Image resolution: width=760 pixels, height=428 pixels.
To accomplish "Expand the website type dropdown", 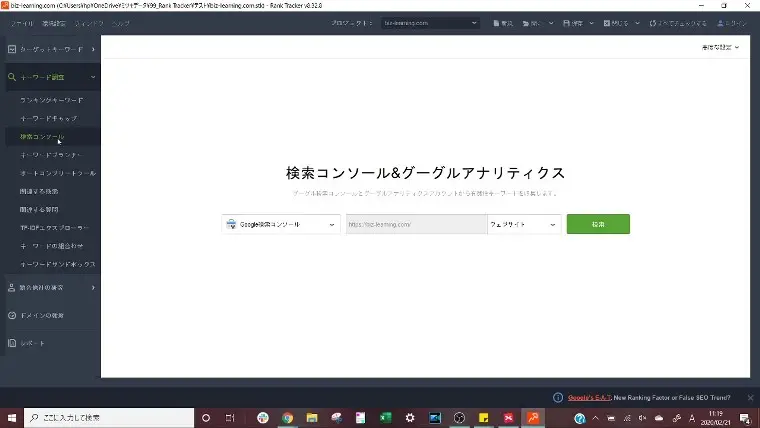I will [524, 225].
